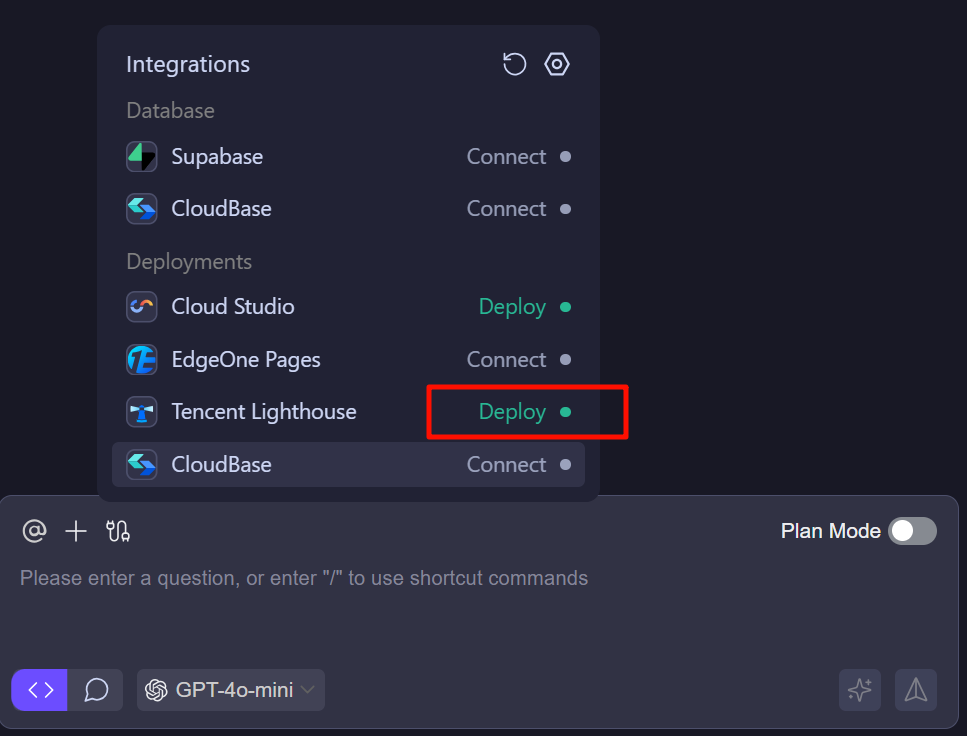Switch to chat mode bubble icon
This screenshot has height=736, width=967.
click(x=96, y=690)
